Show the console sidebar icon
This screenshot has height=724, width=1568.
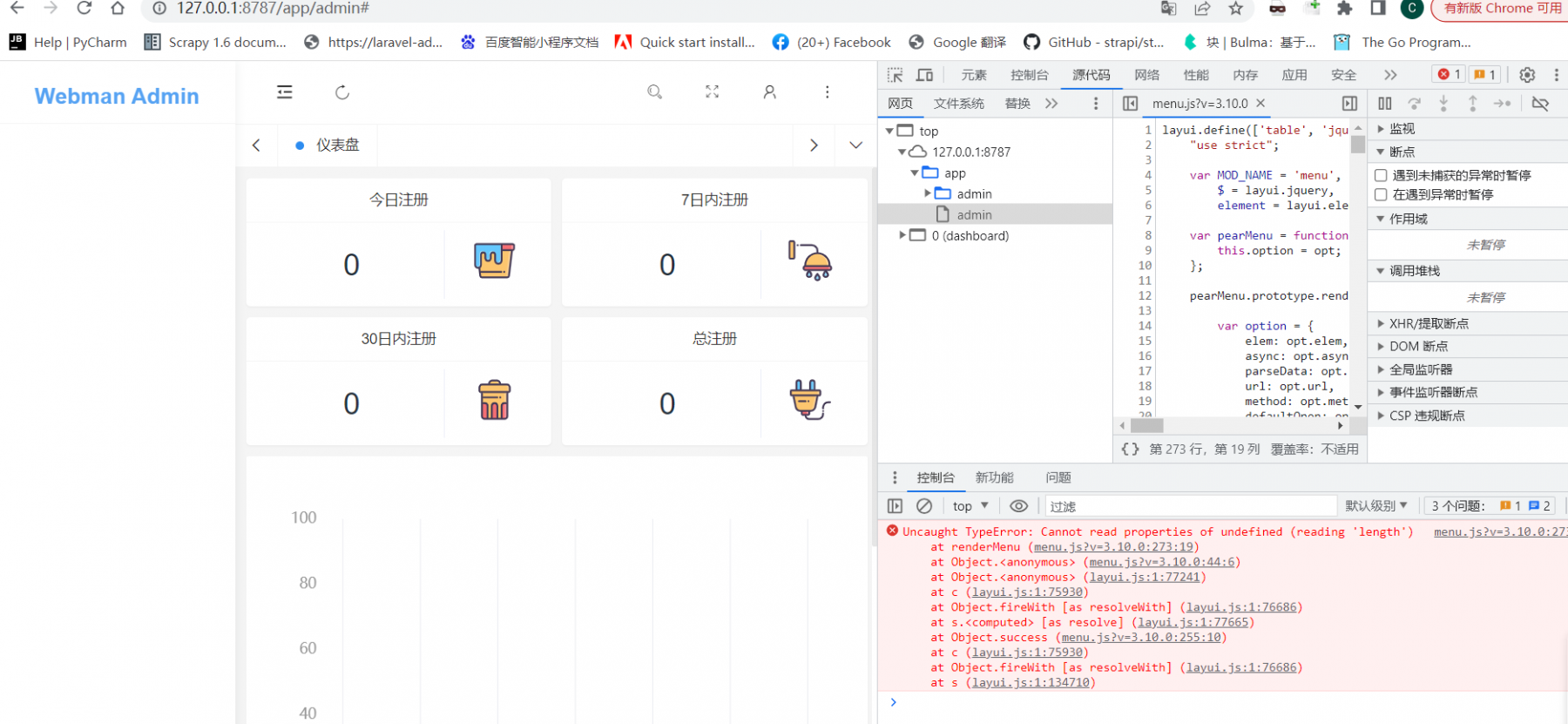[x=895, y=506]
